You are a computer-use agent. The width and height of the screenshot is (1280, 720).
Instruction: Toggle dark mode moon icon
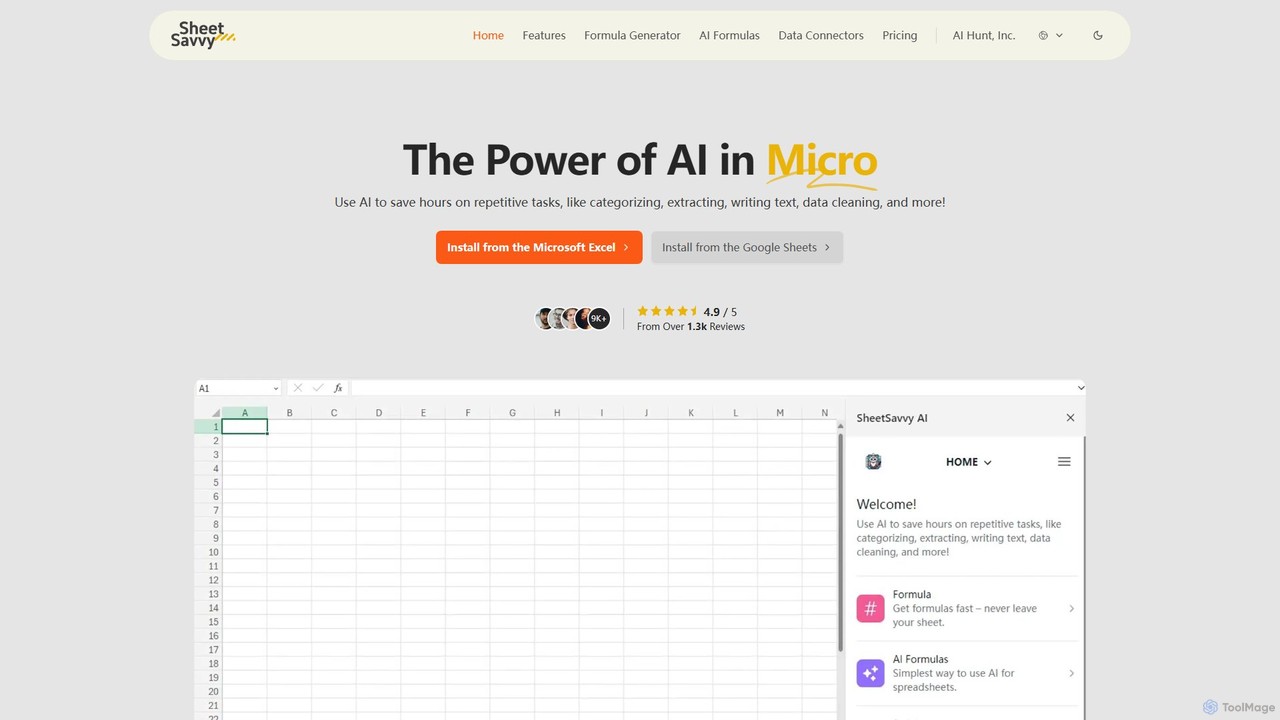(1098, 35)
